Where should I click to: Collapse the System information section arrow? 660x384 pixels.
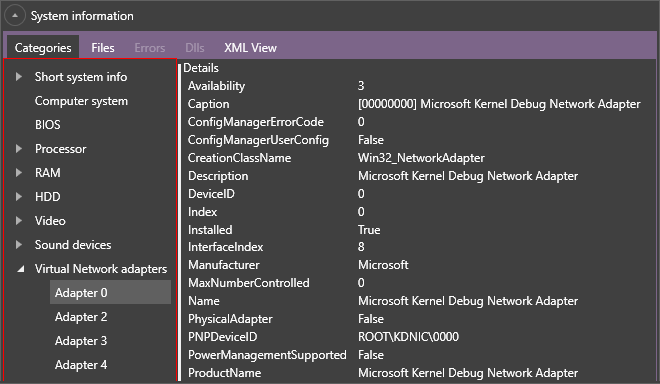click(15, 16)
